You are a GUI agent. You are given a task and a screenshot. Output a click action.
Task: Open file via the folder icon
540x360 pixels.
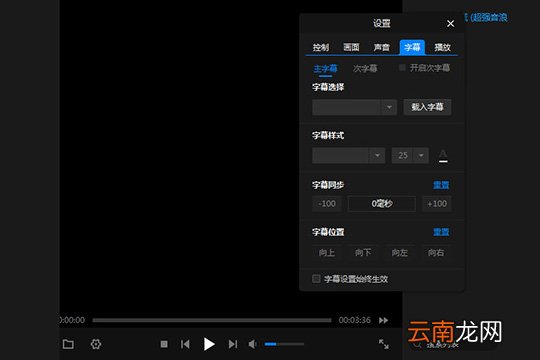(68, 344)
